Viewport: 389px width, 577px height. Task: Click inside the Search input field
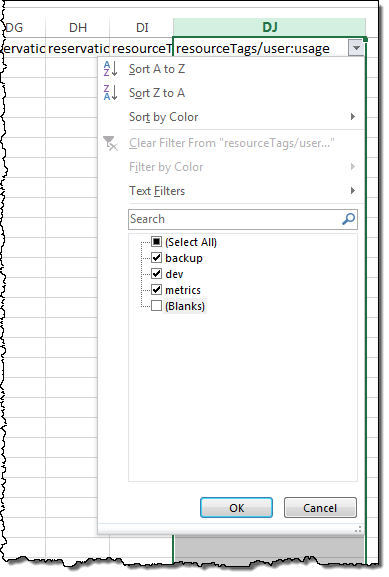[236, 219]
